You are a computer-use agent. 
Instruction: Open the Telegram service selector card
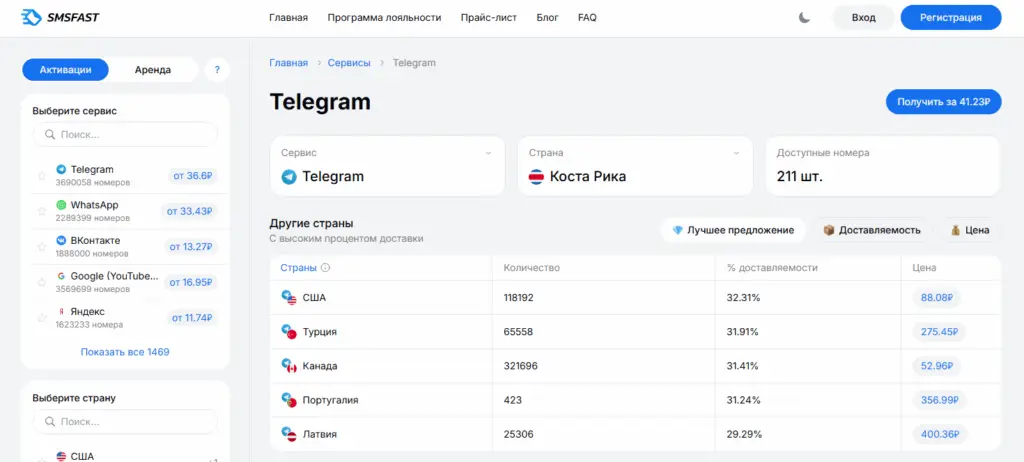(387, 166)
